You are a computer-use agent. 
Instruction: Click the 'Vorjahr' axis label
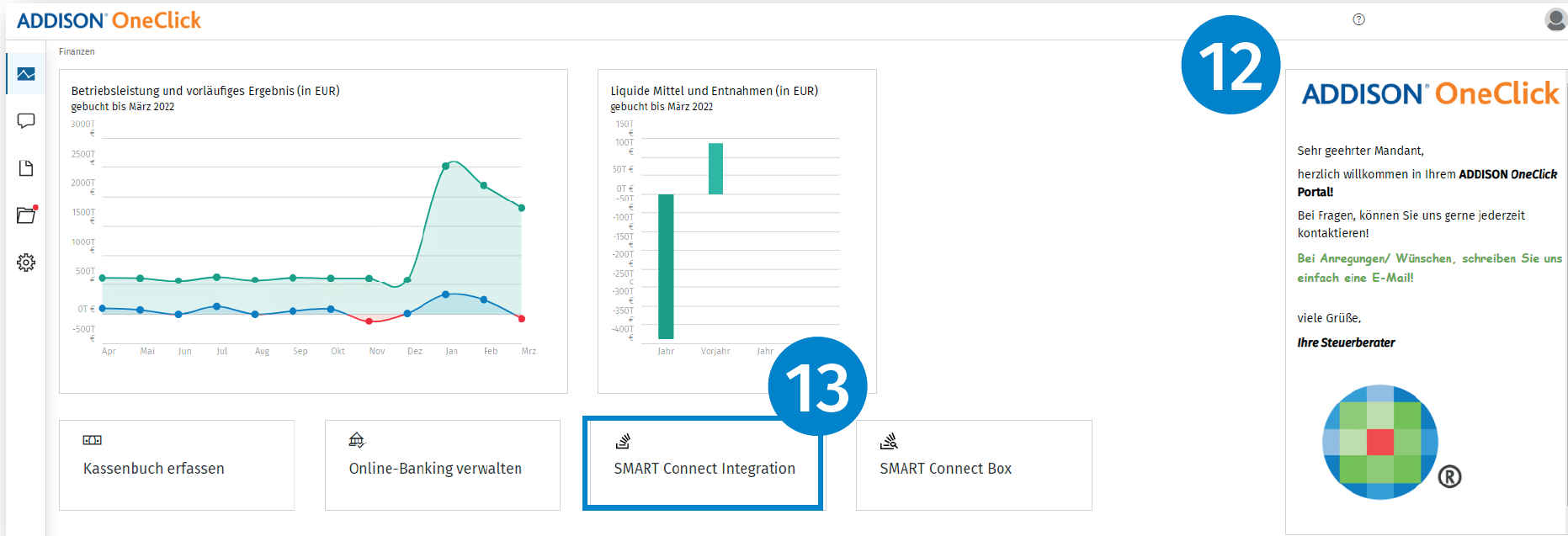point(715,351)
